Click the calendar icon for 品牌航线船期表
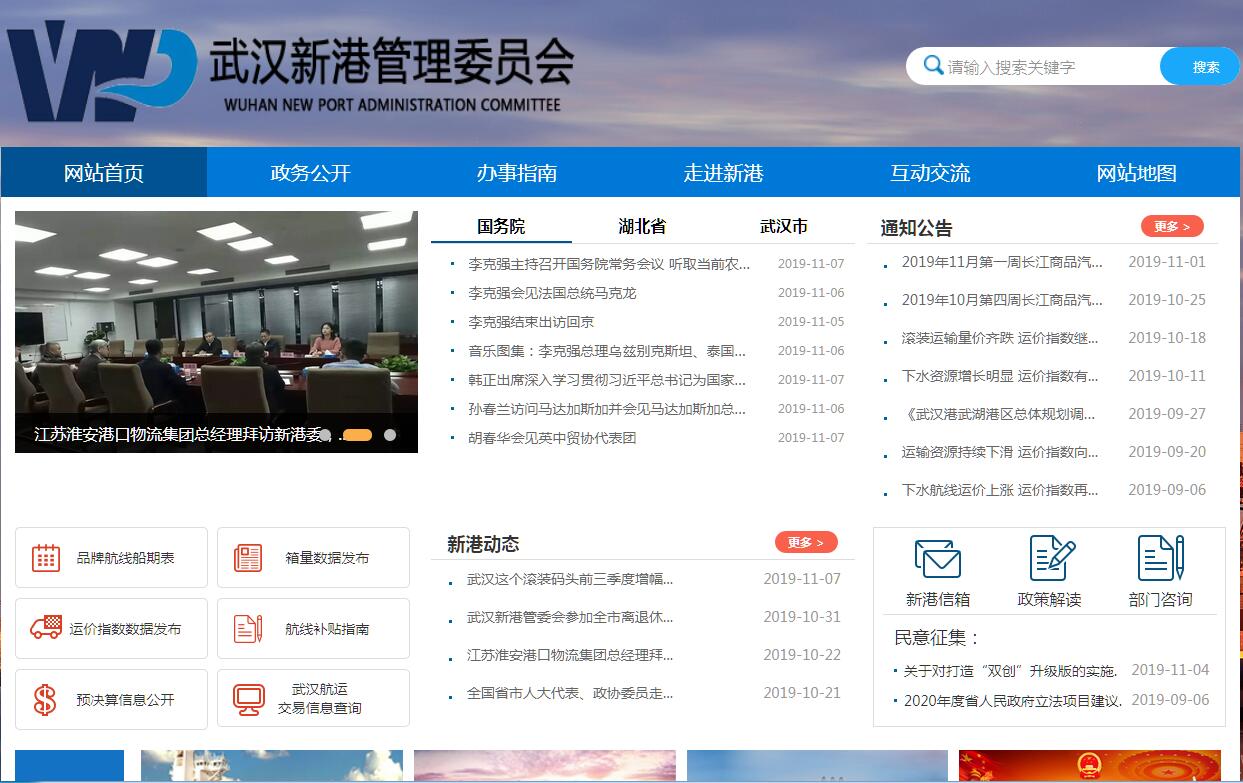Viewport: 1243px width, 783px height. [46, 558]
